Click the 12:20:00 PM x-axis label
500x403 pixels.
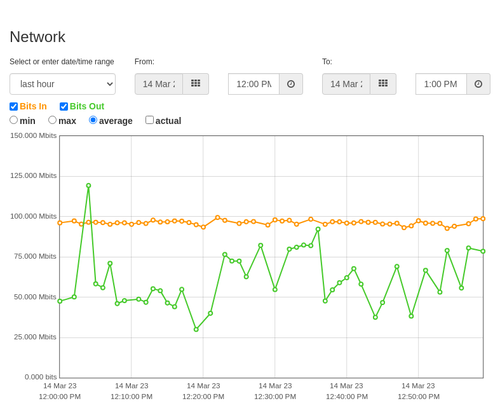point(203,397)
